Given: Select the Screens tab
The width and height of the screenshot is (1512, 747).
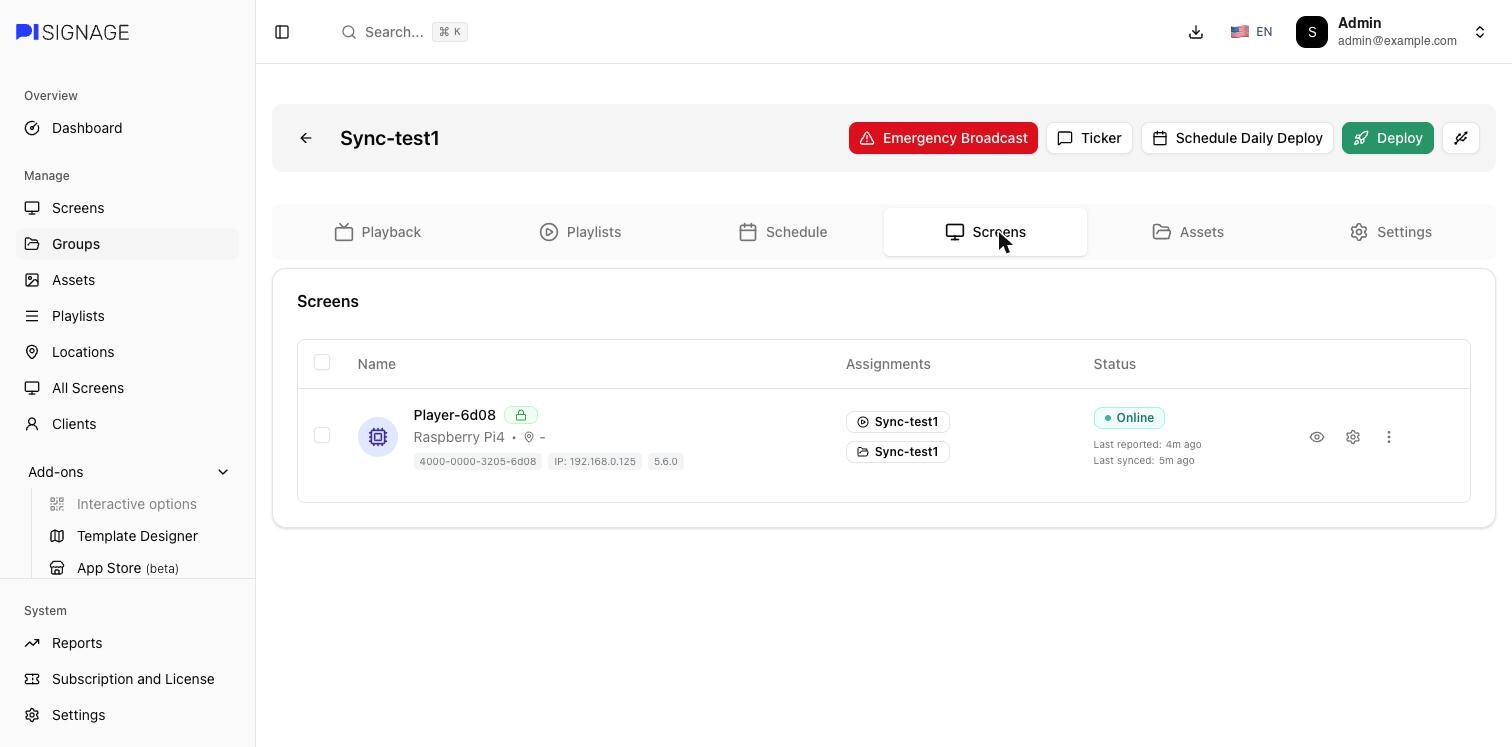Looking at the screenshot, I should pos(985,232).
